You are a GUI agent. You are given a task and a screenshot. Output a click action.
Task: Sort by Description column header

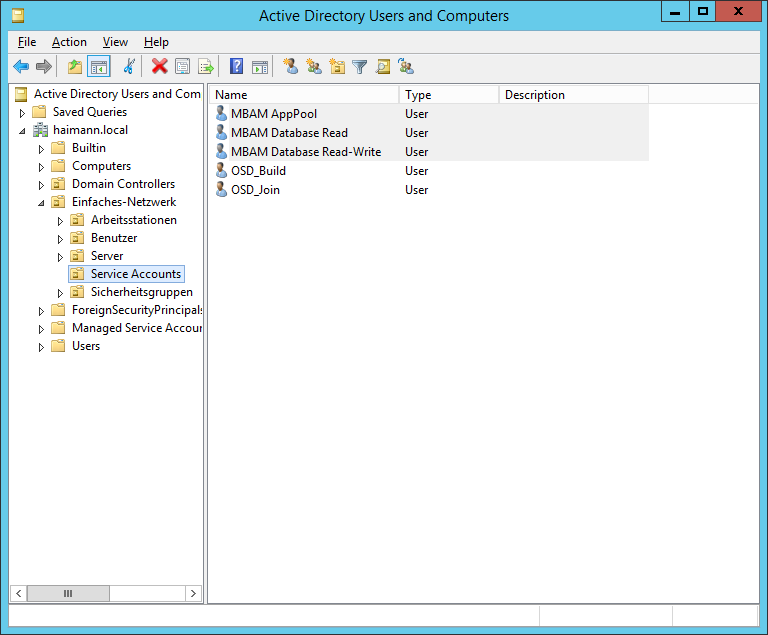[574, 95]
